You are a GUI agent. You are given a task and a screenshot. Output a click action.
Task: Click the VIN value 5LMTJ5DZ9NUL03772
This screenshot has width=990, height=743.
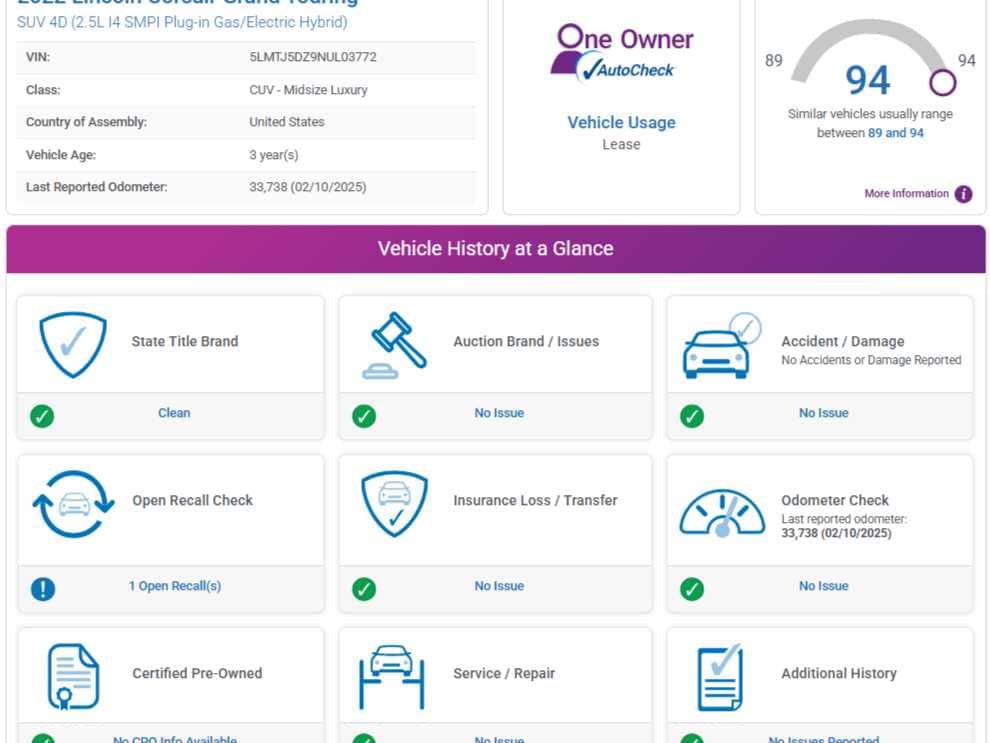pos(313,57)
